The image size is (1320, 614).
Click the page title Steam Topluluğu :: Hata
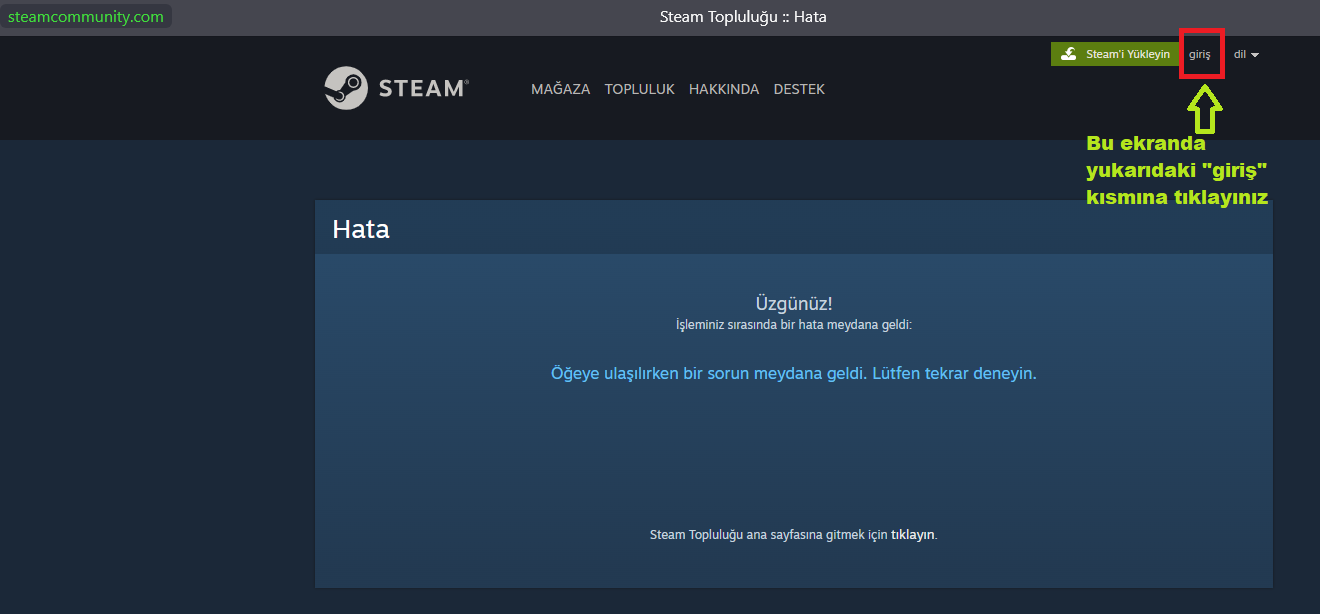pyautogui.click(x=743, y=17)
